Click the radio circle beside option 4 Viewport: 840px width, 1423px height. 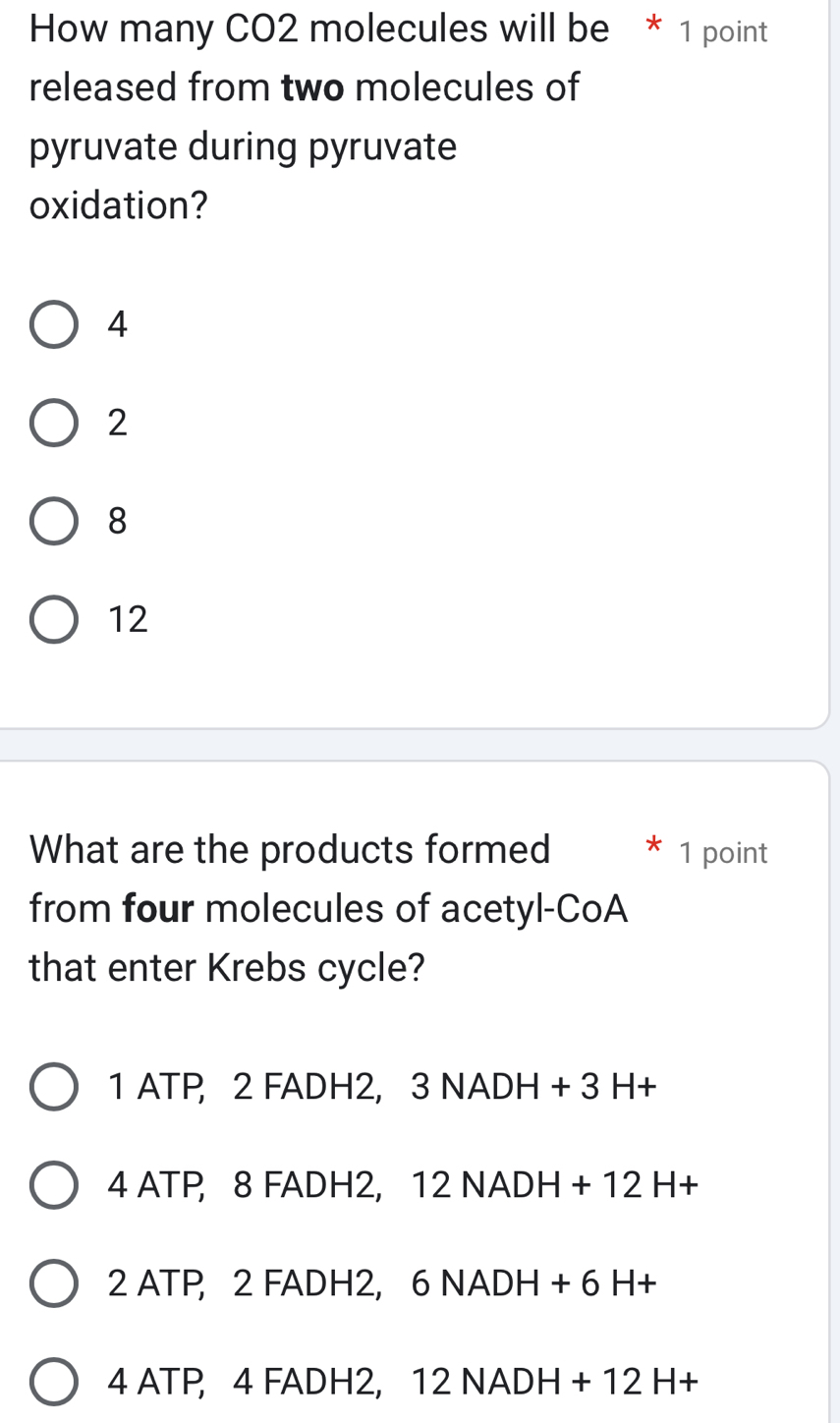(x=54, y=323)
